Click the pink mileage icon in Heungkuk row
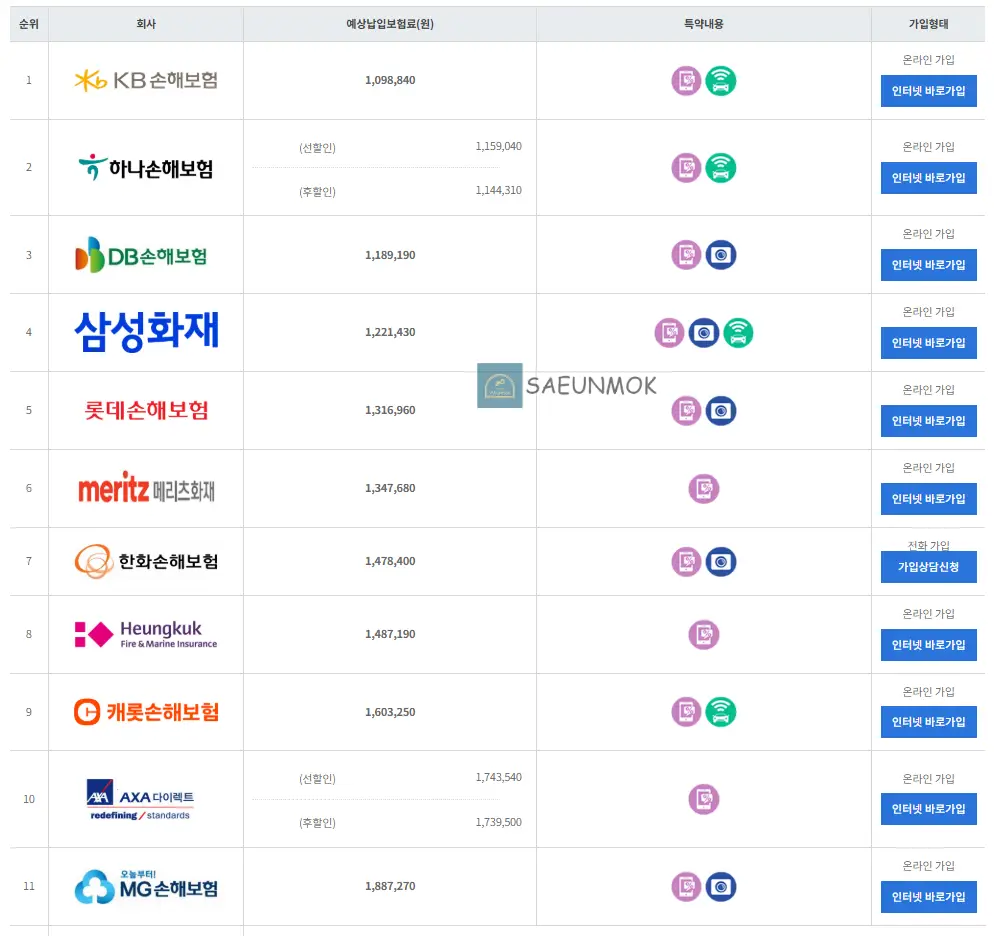This screenshot has height=936, width=994. pyautogui.click(x=704, y=635)
